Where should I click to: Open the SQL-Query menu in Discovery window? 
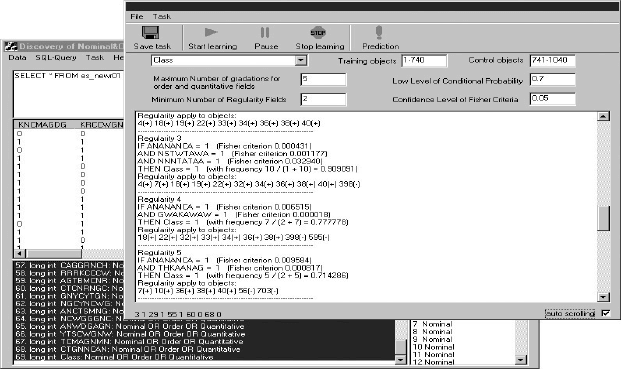click(56, 57)
